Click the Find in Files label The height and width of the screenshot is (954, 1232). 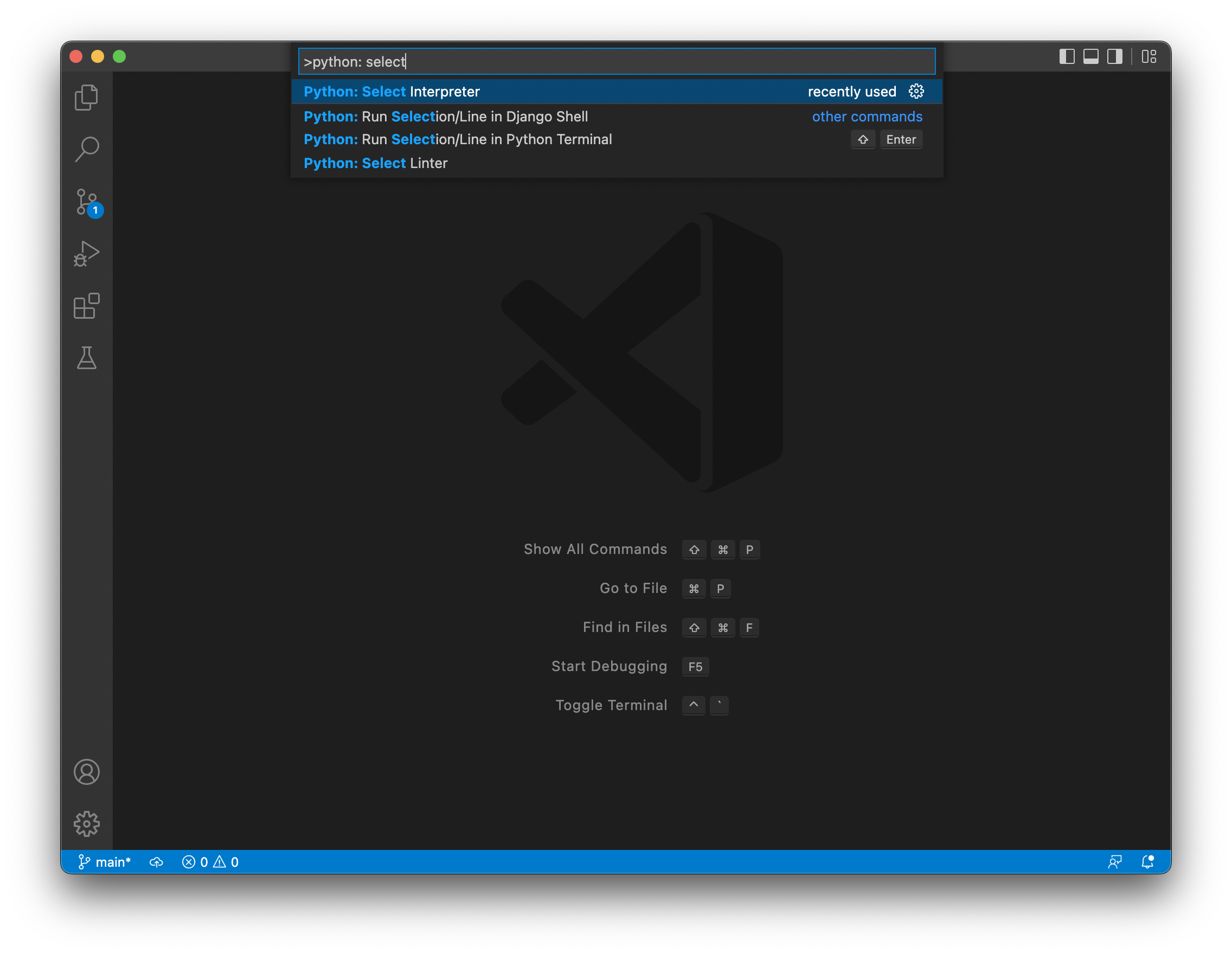[625, 627]
